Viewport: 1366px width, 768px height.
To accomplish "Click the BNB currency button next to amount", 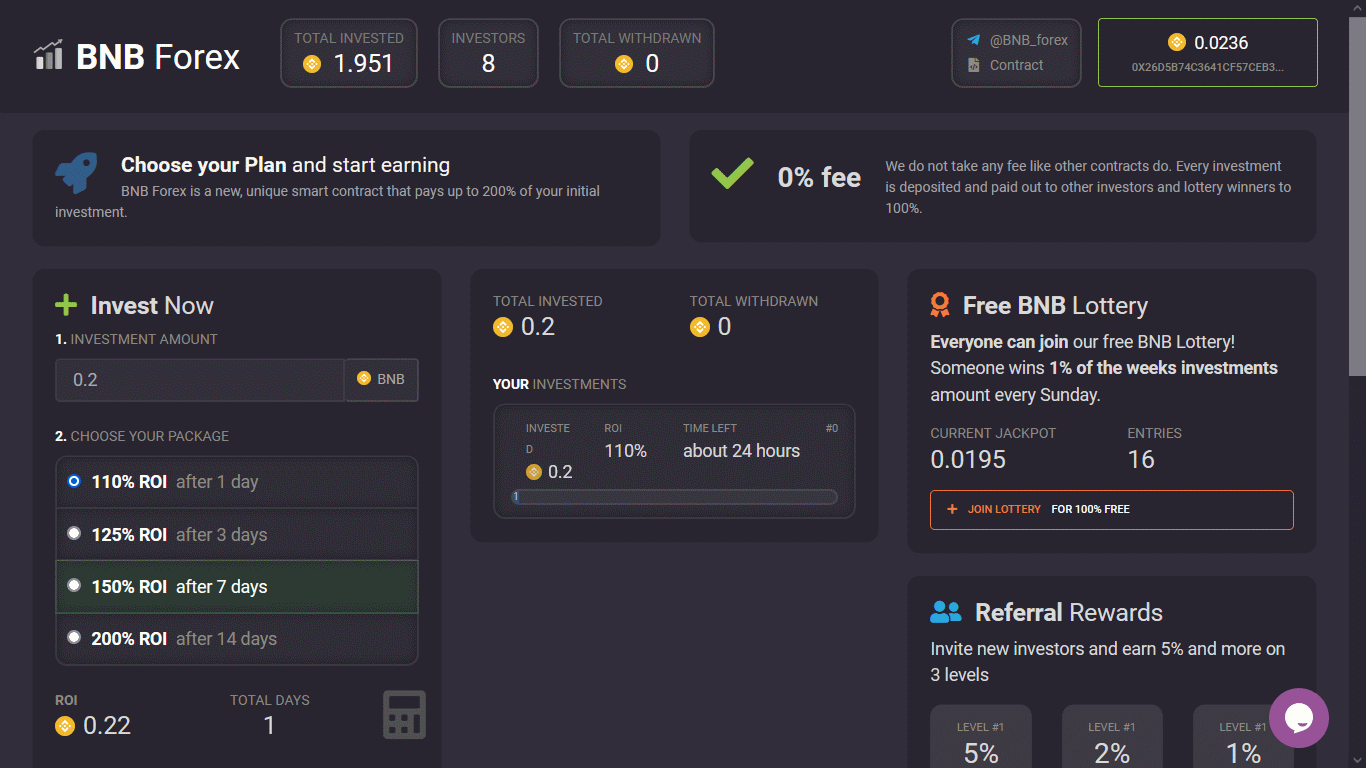I will pyautogui.click(x=382, y=380).
